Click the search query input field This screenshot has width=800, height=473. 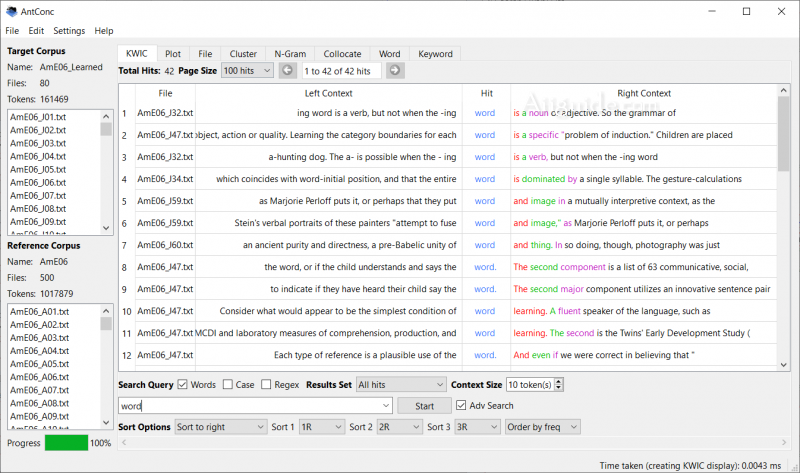point(250,406)
